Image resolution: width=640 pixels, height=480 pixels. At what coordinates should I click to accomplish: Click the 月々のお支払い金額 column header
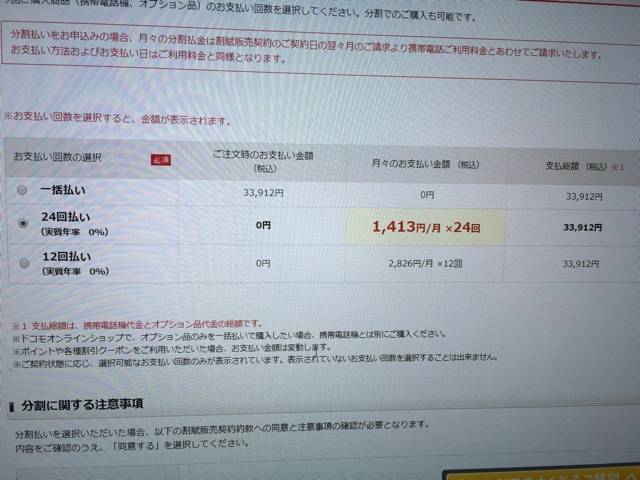pyautogui.click(x=426, y=164)
